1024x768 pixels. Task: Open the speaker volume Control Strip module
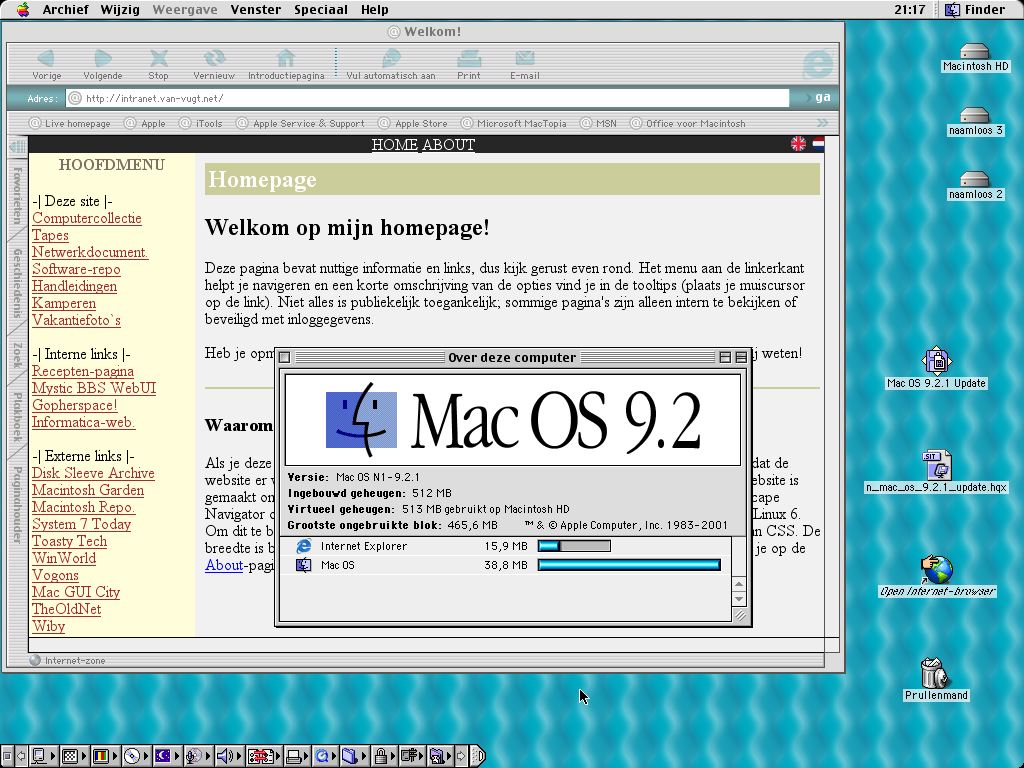pyautogui.click(x=226, y=756)
